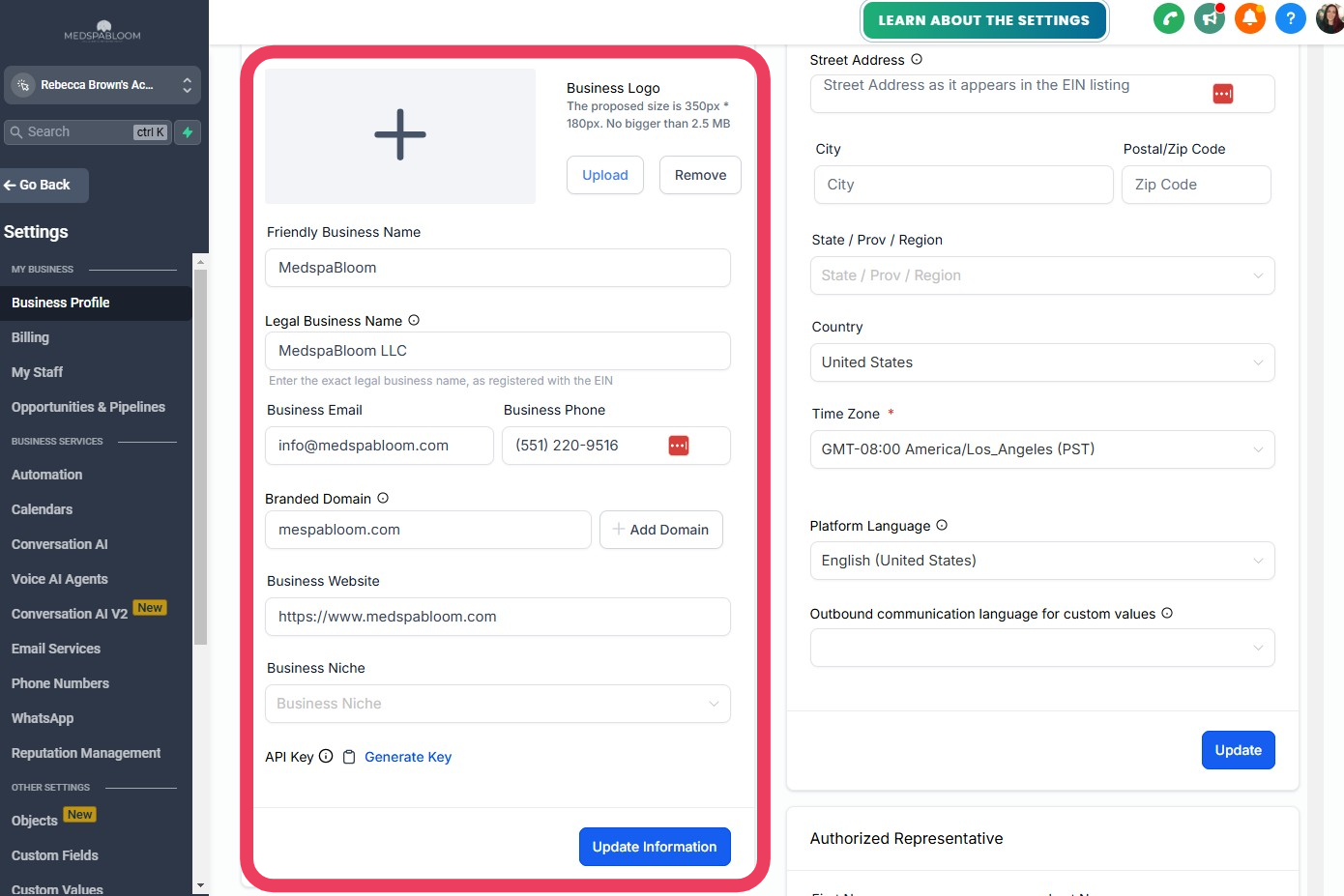
Task: Click the Add Domain button
Action: click(x=661, y=530)
